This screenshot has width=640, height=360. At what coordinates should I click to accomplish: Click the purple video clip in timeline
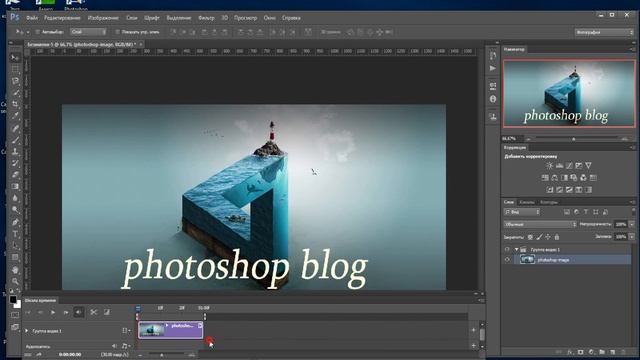click(171, 330)
